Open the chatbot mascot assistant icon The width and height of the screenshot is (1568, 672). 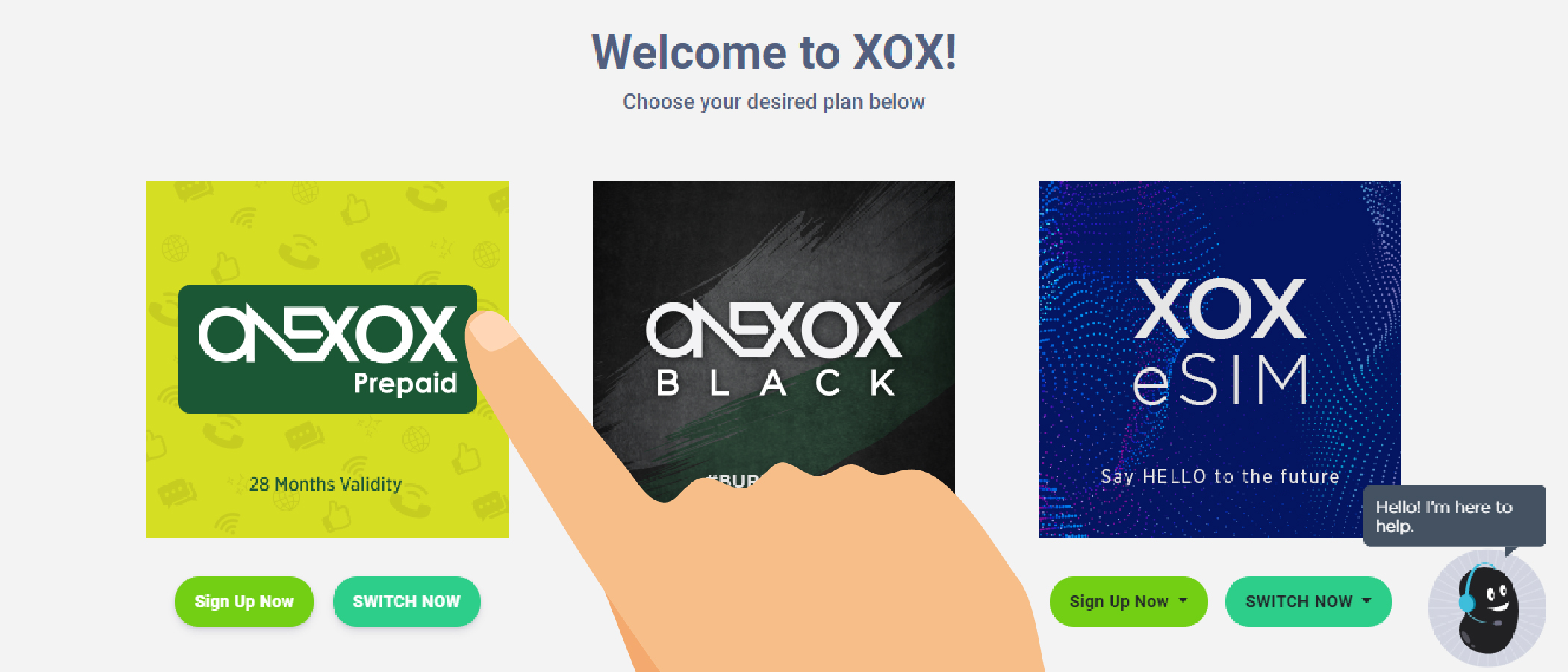tap(1487, 608)
